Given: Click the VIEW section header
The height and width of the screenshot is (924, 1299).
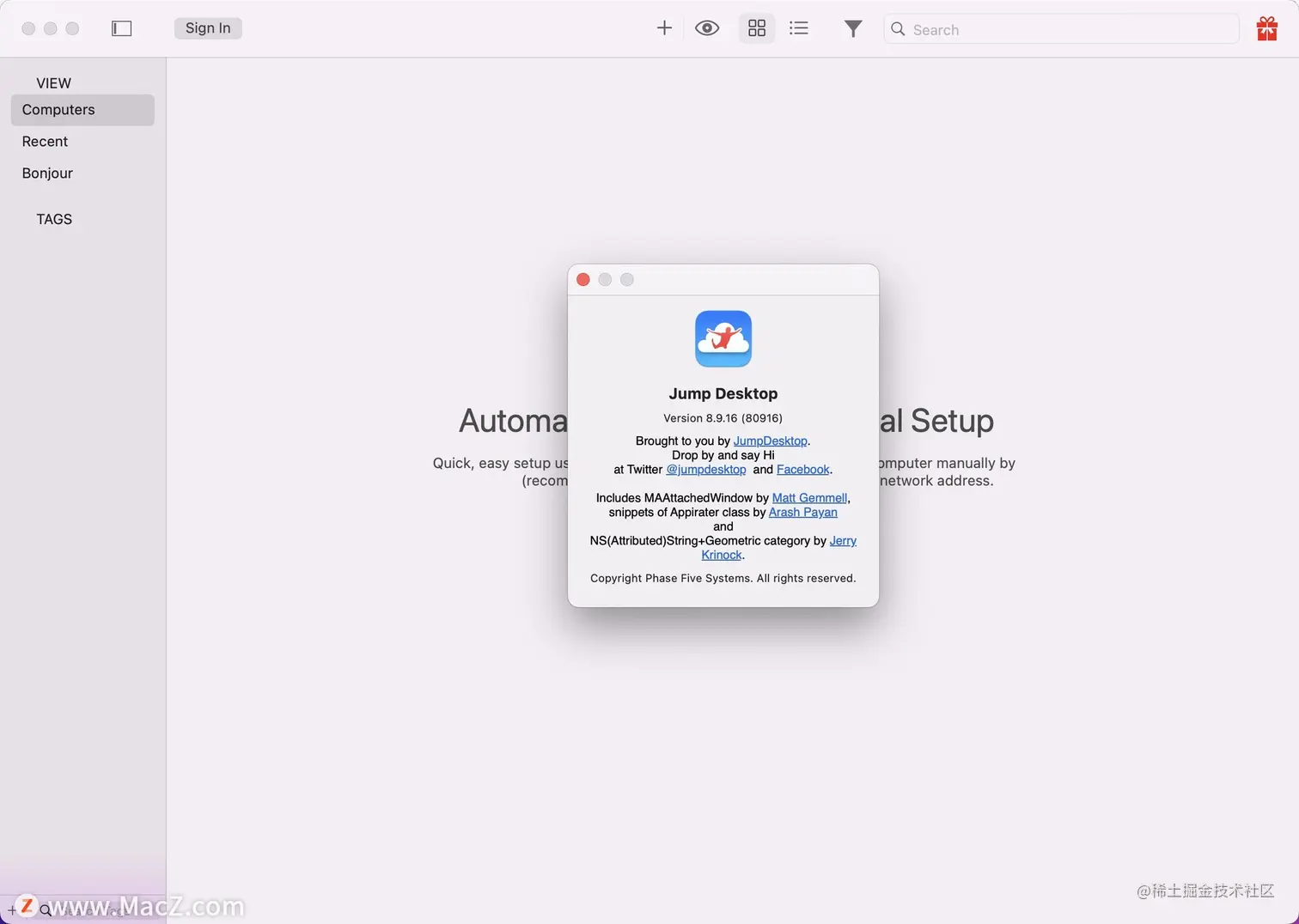Looking at the screenshot, I should point(54,83).
